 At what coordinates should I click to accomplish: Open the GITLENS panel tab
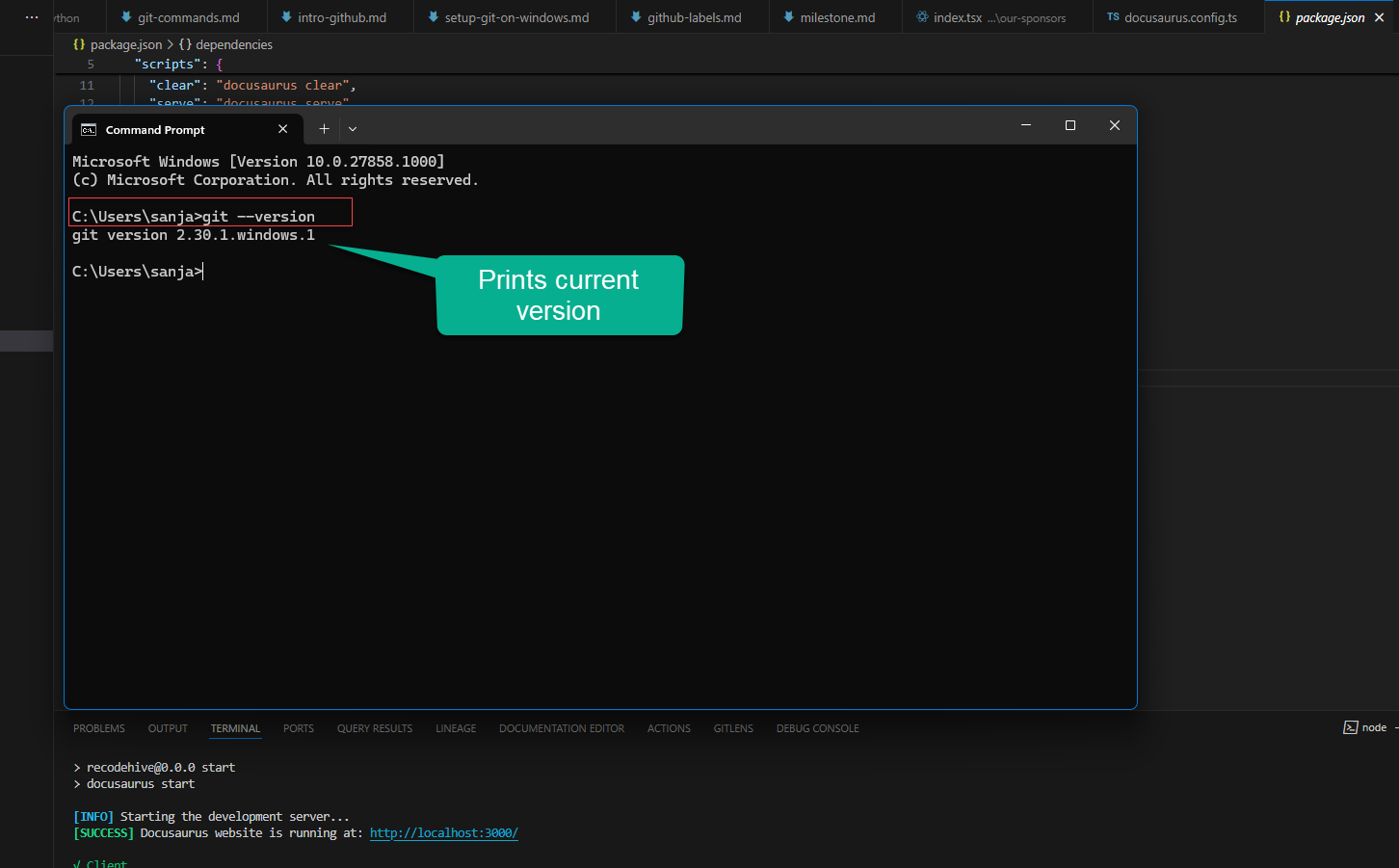tap(733, 728)
